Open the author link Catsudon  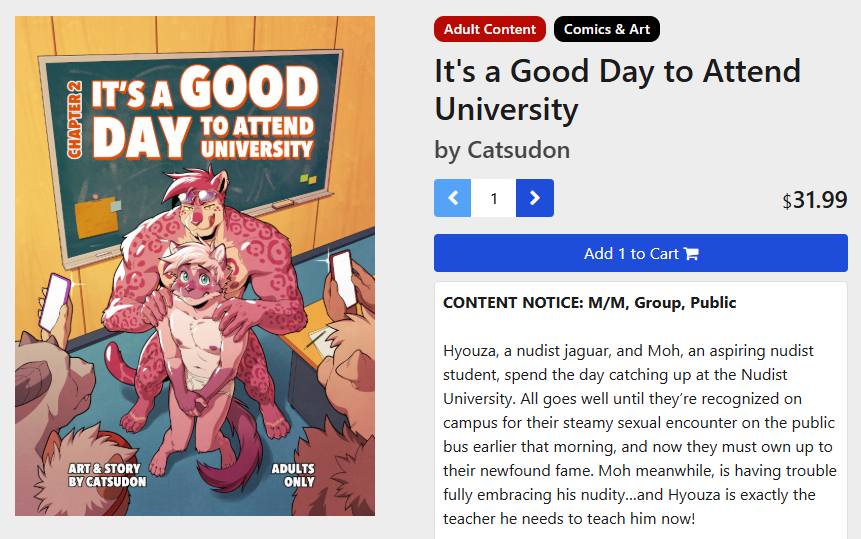tap(519, 150)
